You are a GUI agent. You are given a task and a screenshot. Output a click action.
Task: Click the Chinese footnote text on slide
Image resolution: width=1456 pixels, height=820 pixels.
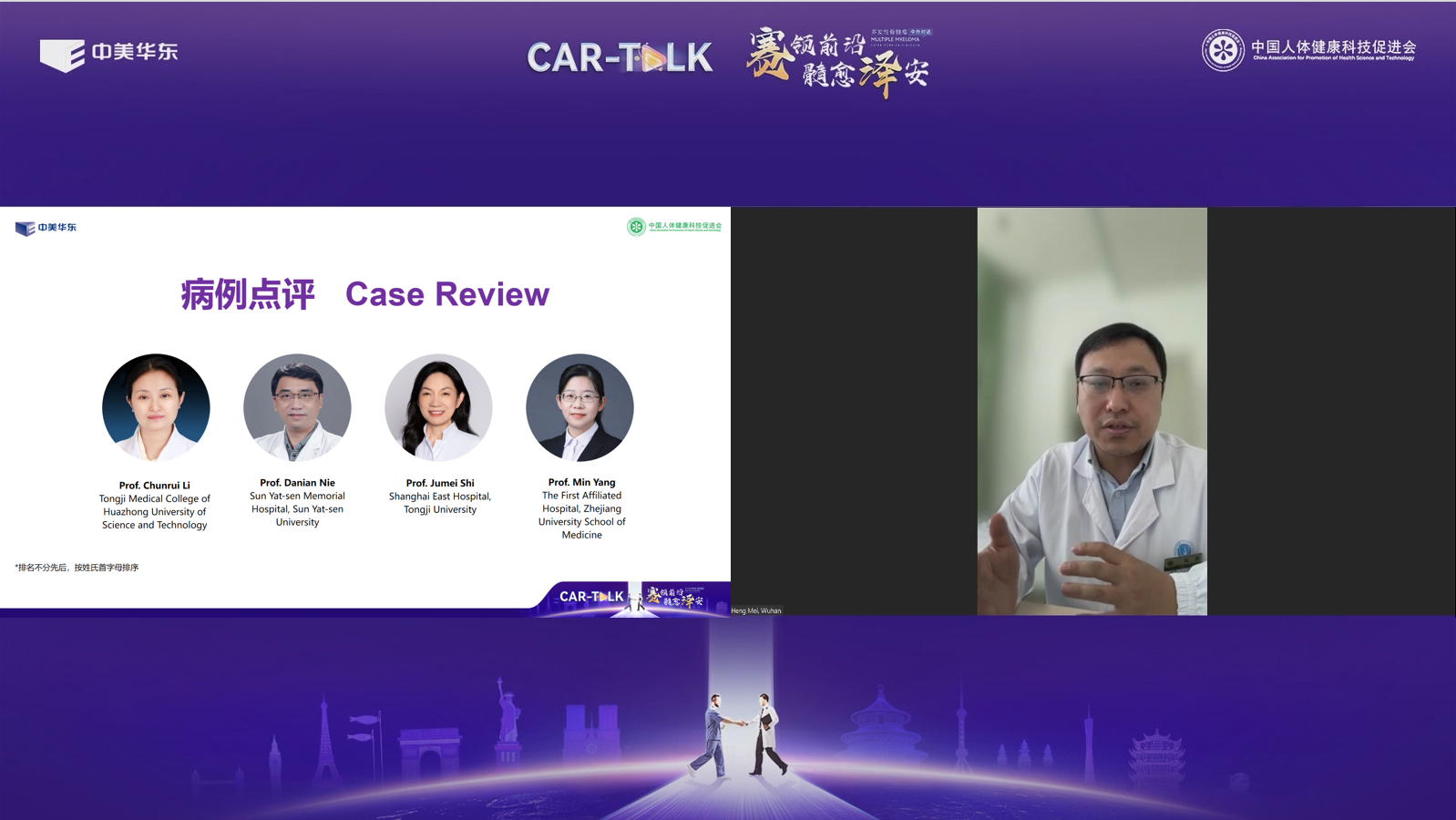coord(77,568)
